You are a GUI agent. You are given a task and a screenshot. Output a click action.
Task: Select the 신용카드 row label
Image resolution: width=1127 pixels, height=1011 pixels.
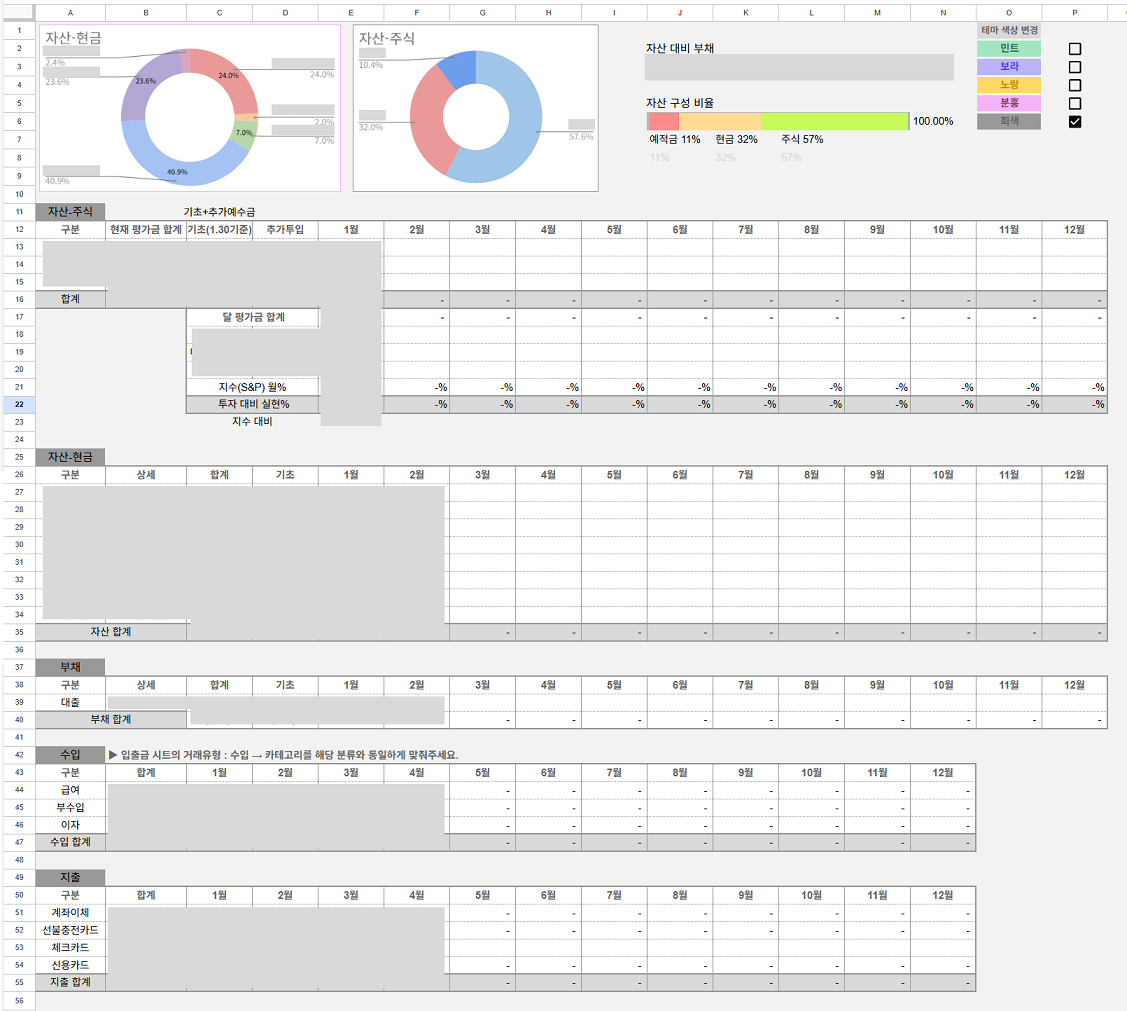[70, 965]
